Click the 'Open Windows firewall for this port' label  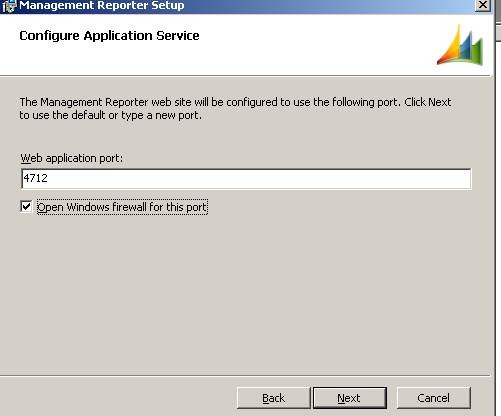pos(122,207)
